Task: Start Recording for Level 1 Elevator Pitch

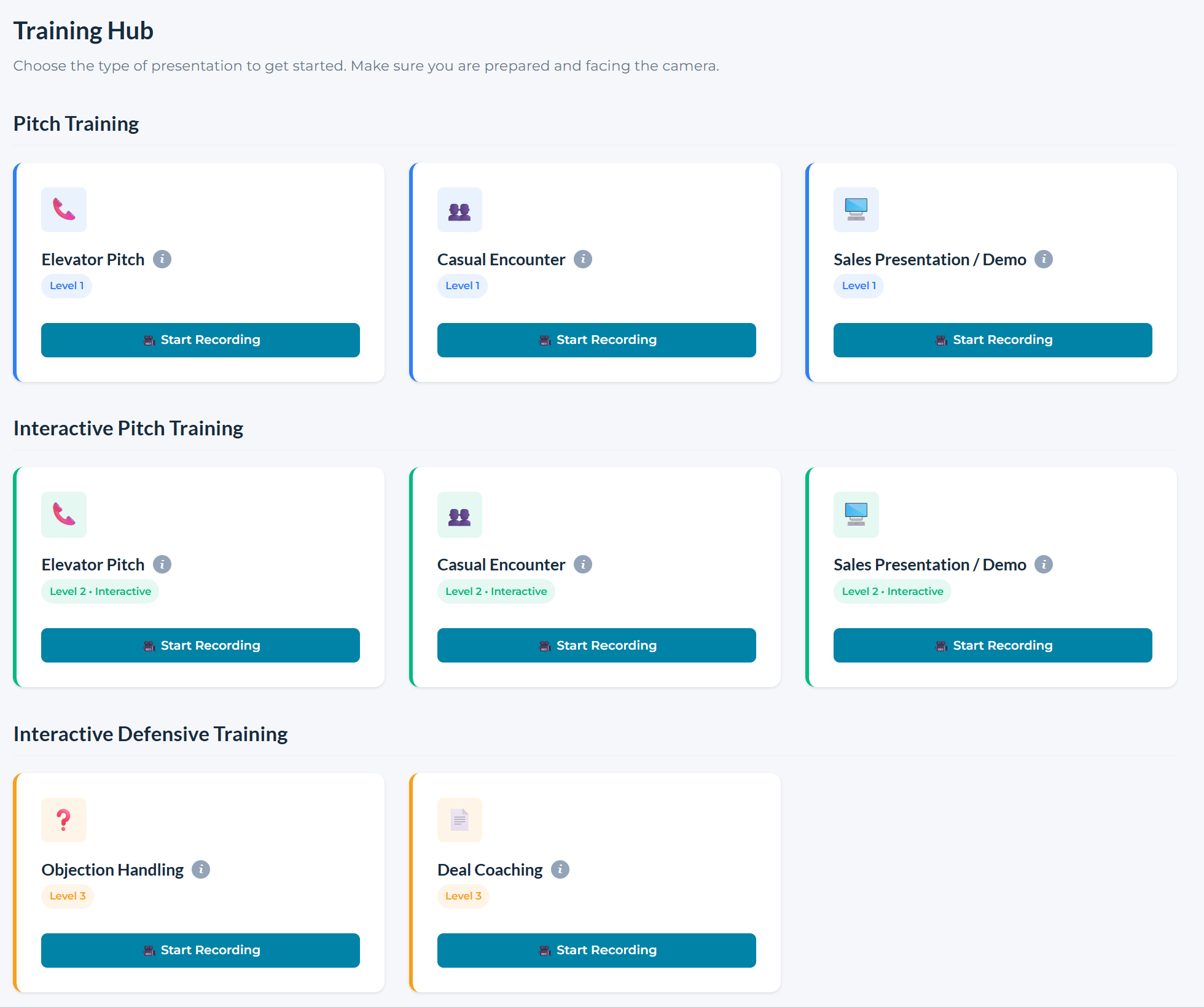Action: (x=200, y=340)
